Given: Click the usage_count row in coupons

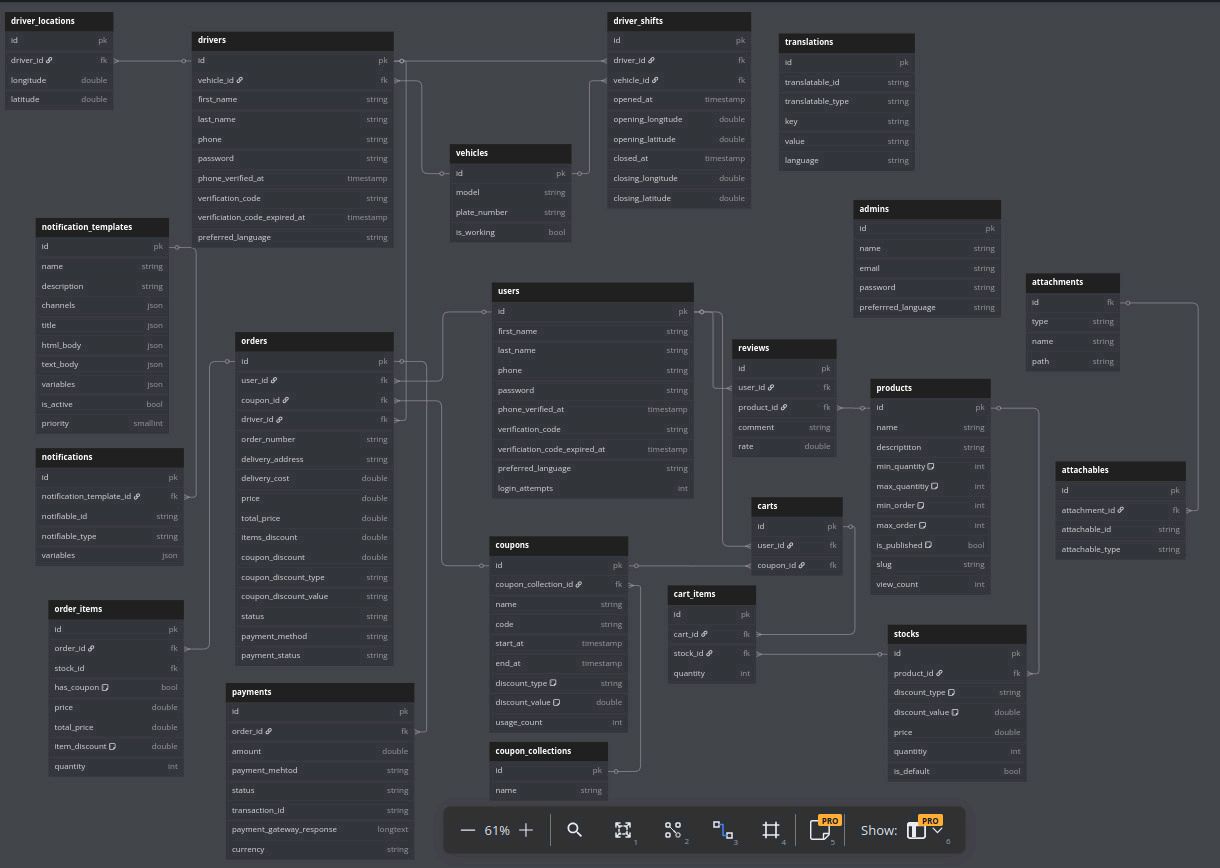Looking at the screenshot, I should click(559, 722).
